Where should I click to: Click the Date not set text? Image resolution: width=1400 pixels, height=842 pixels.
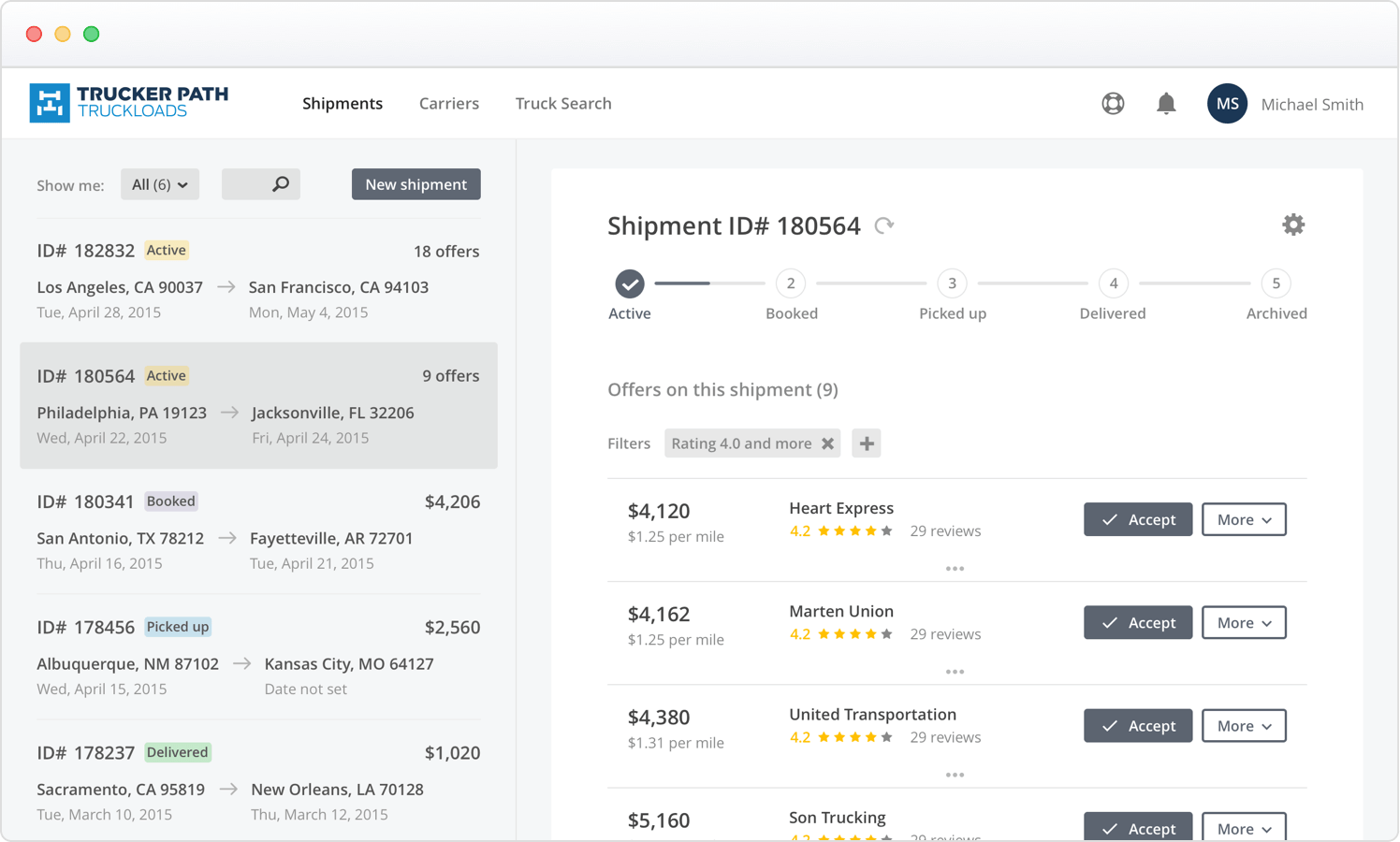[305, 689]
